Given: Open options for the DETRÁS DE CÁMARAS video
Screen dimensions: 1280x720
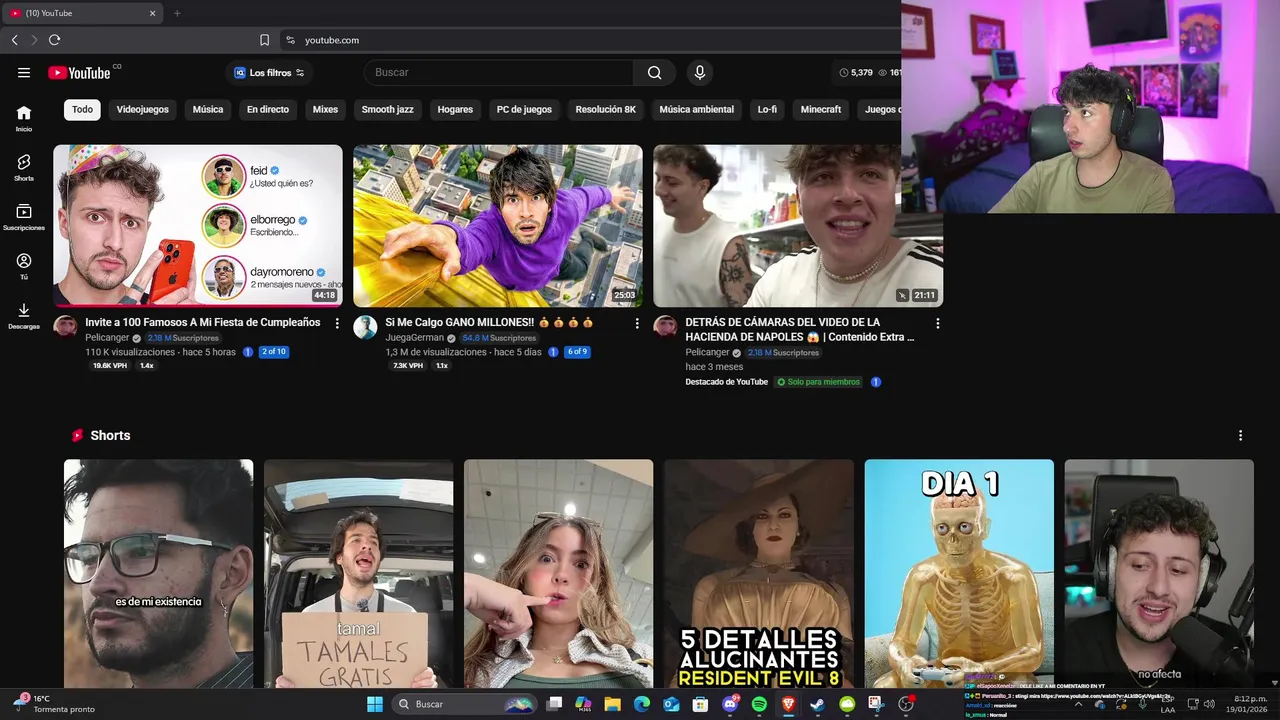Looking at the screenshot, I should coord(937,323).
